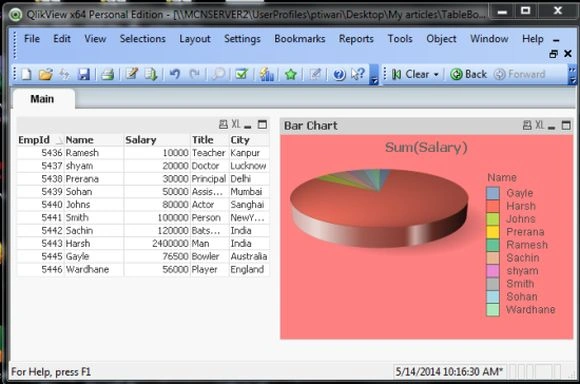The image size is (580, 384).
Task: Open the Tools menu
Action: 400,39
